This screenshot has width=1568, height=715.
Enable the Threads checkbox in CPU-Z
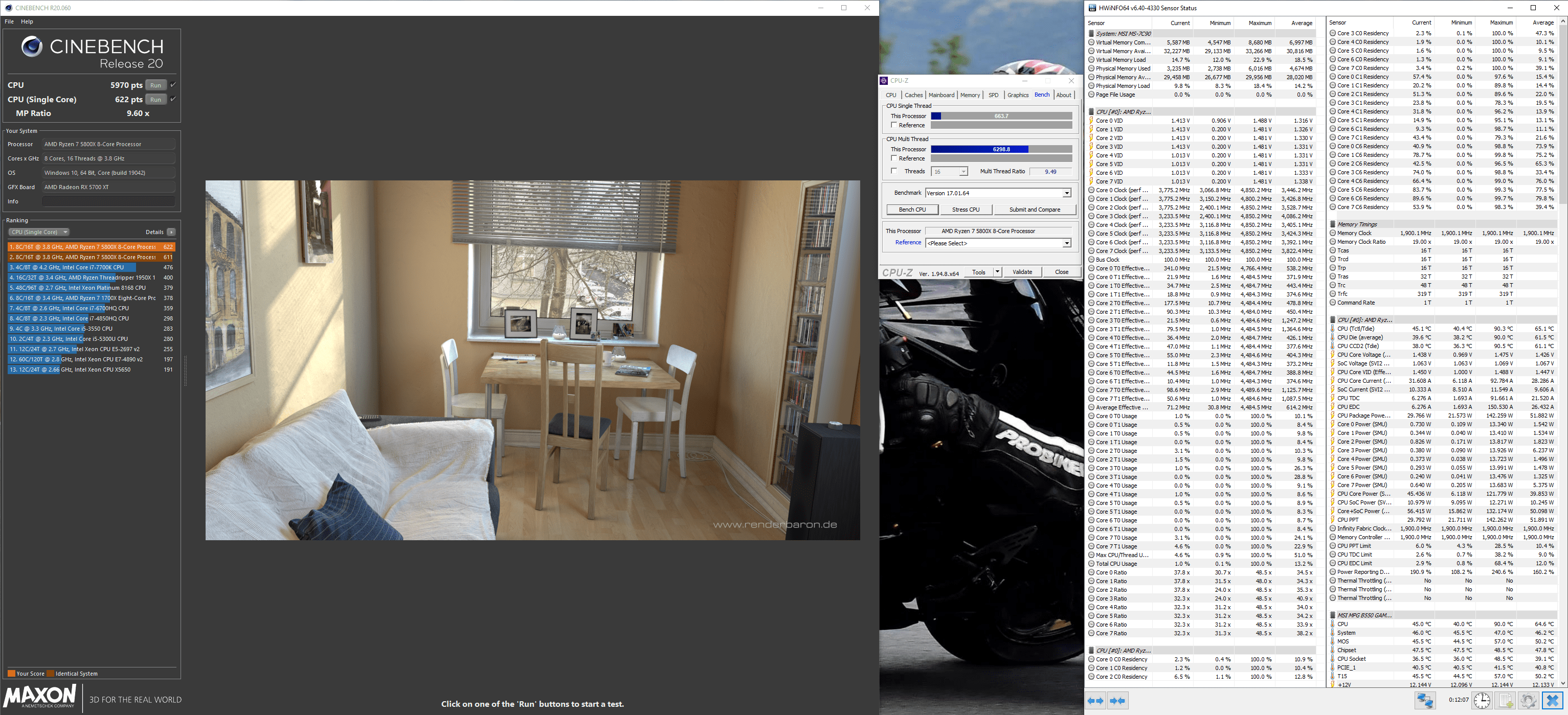tap(893, 171)
